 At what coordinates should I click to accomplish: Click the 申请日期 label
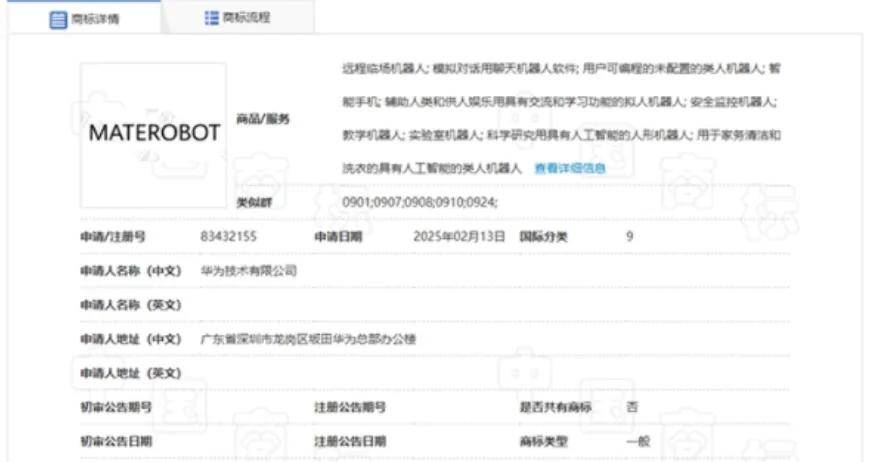click(338, 237)
